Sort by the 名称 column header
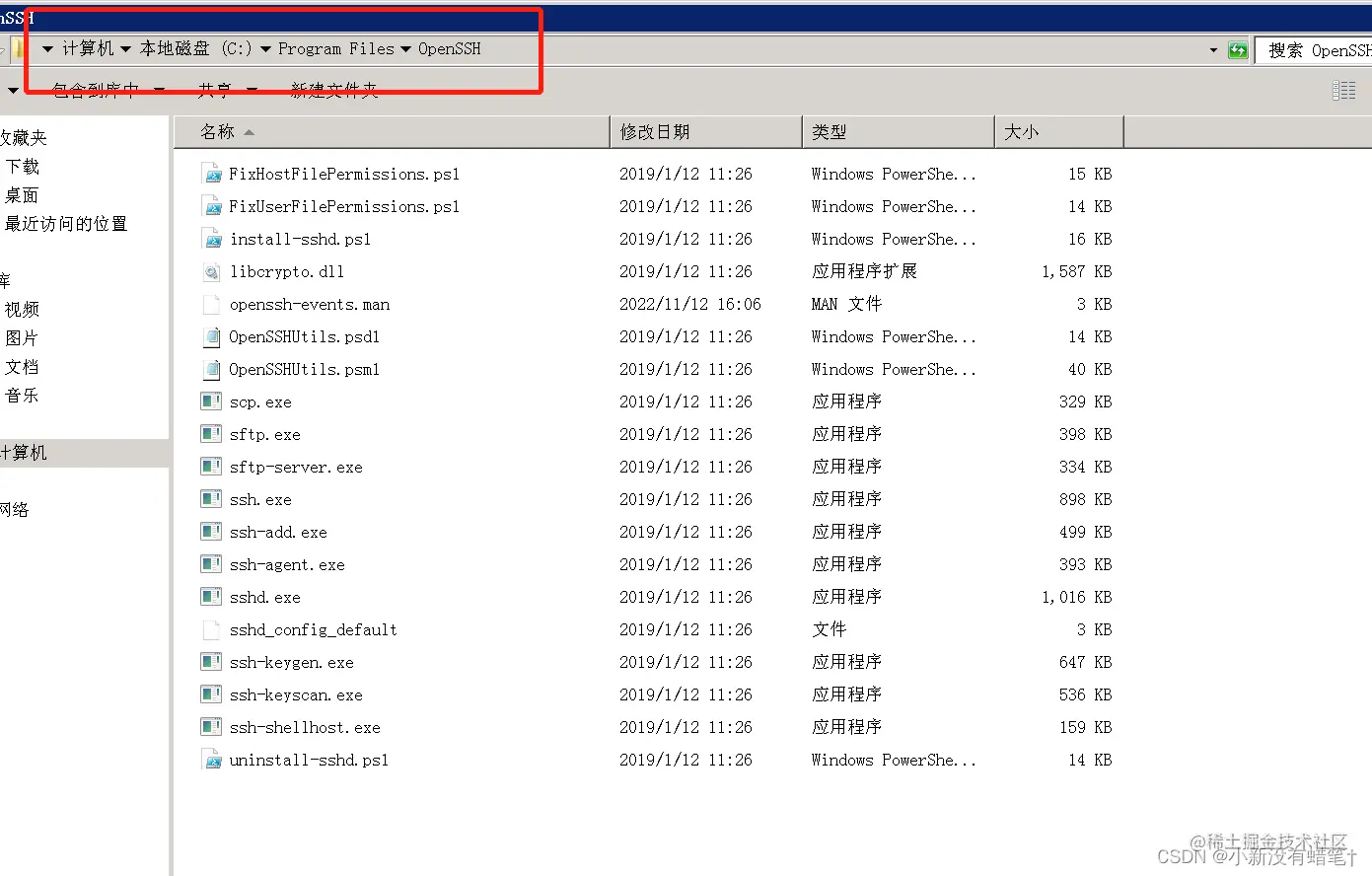 pyautogui.click(x=392, y=132)
